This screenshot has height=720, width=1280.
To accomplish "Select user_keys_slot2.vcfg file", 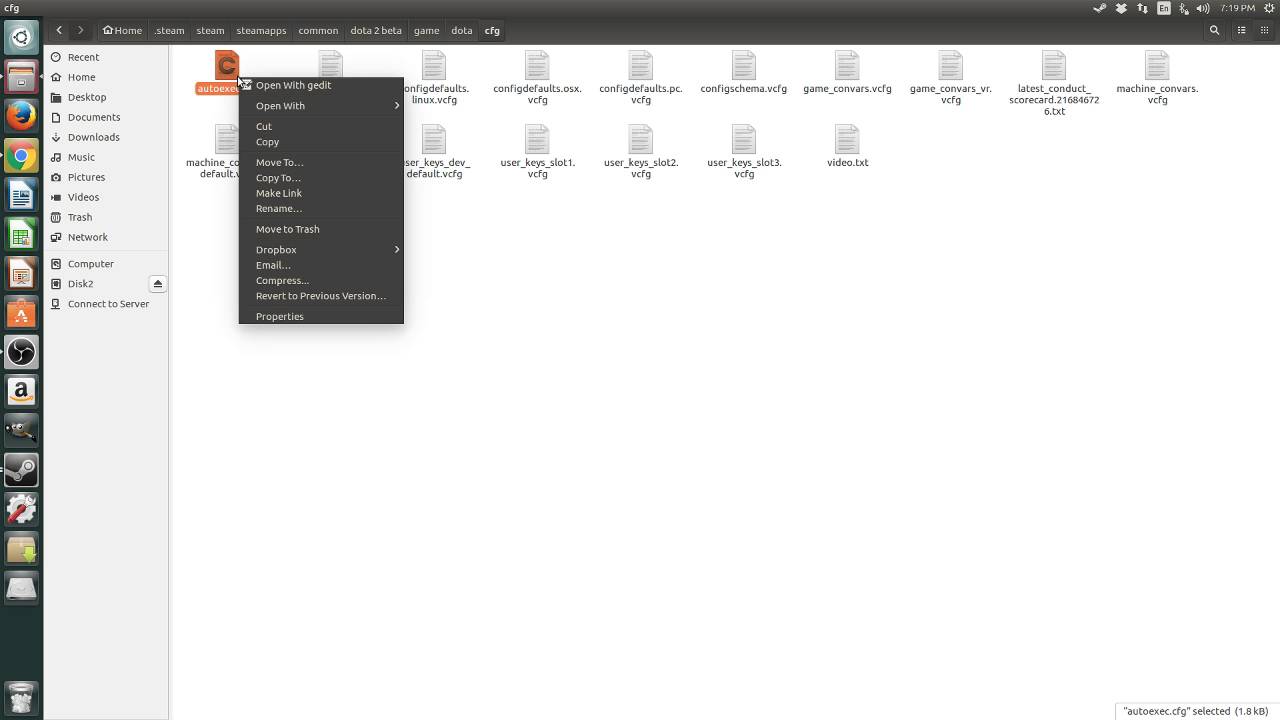I will click(641, 151).
